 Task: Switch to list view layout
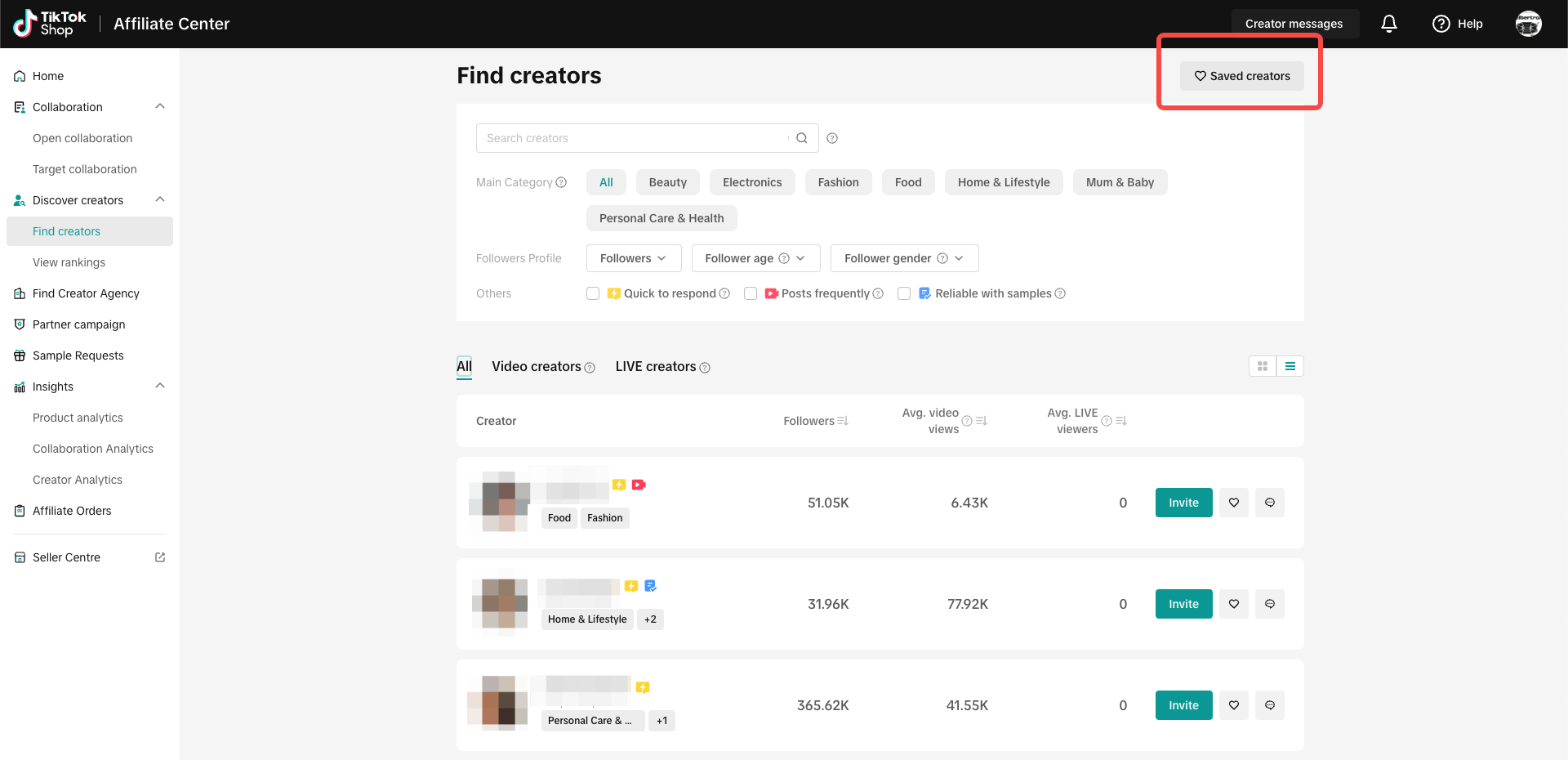pyautogui.click(x=1290, y=366)
